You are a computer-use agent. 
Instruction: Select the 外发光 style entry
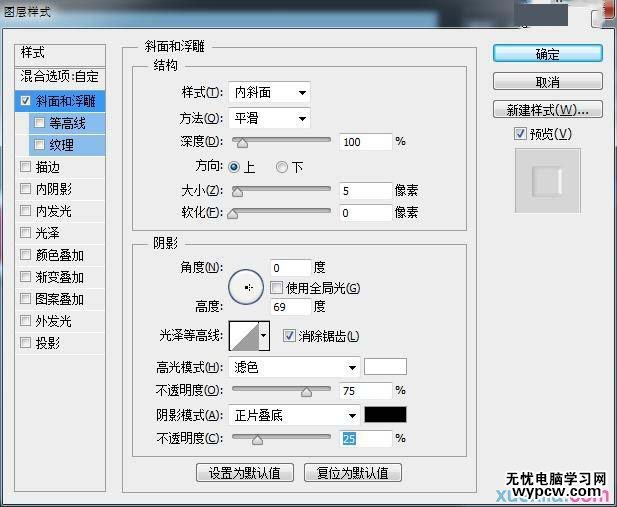click(54, 321)
